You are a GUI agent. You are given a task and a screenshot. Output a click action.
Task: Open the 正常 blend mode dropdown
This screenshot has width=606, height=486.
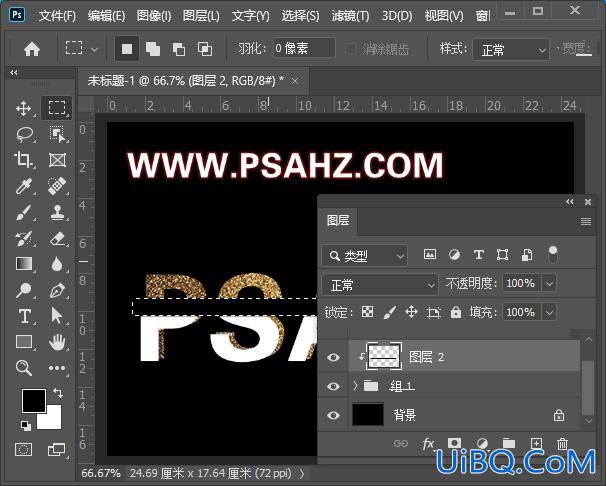(x=380, y=285)
